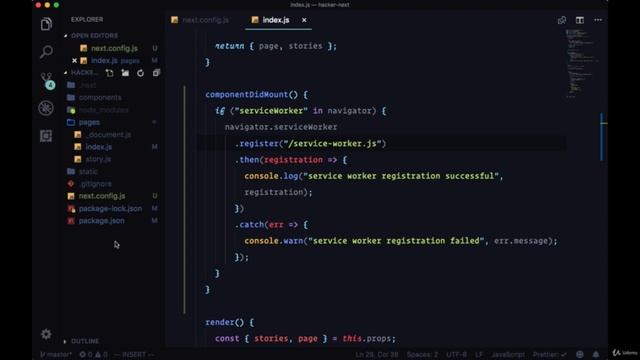
Task: Open the Source Control view
Action: tap(47, 80)
